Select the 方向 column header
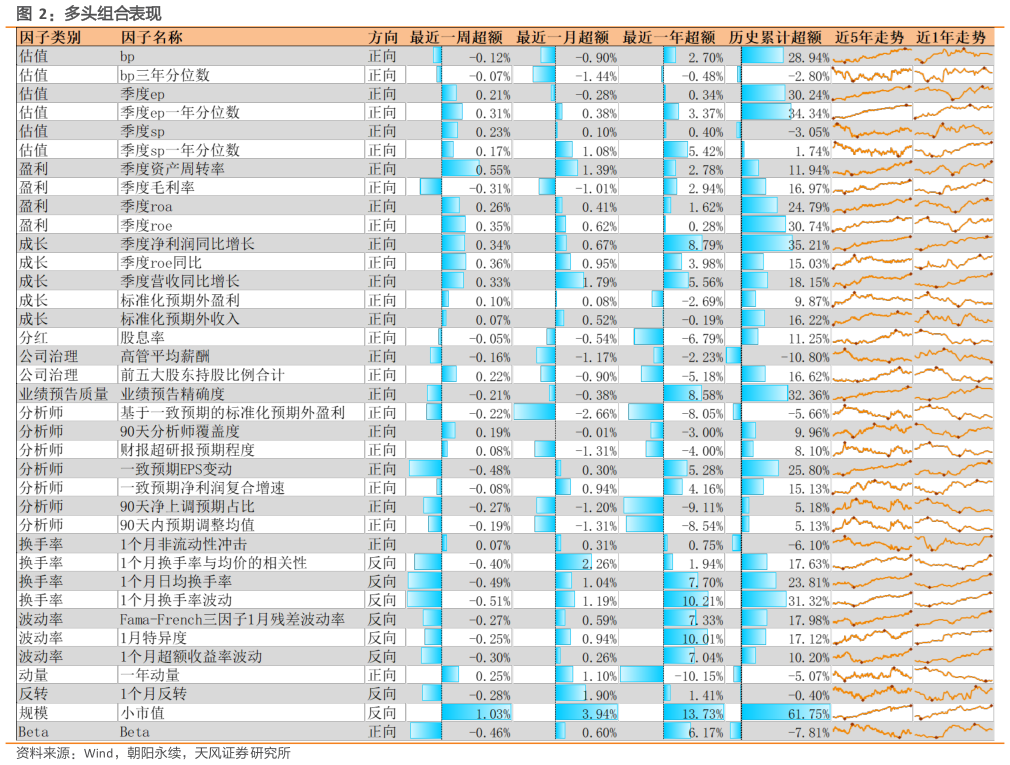1010x765 pixels. click(382, 37)
